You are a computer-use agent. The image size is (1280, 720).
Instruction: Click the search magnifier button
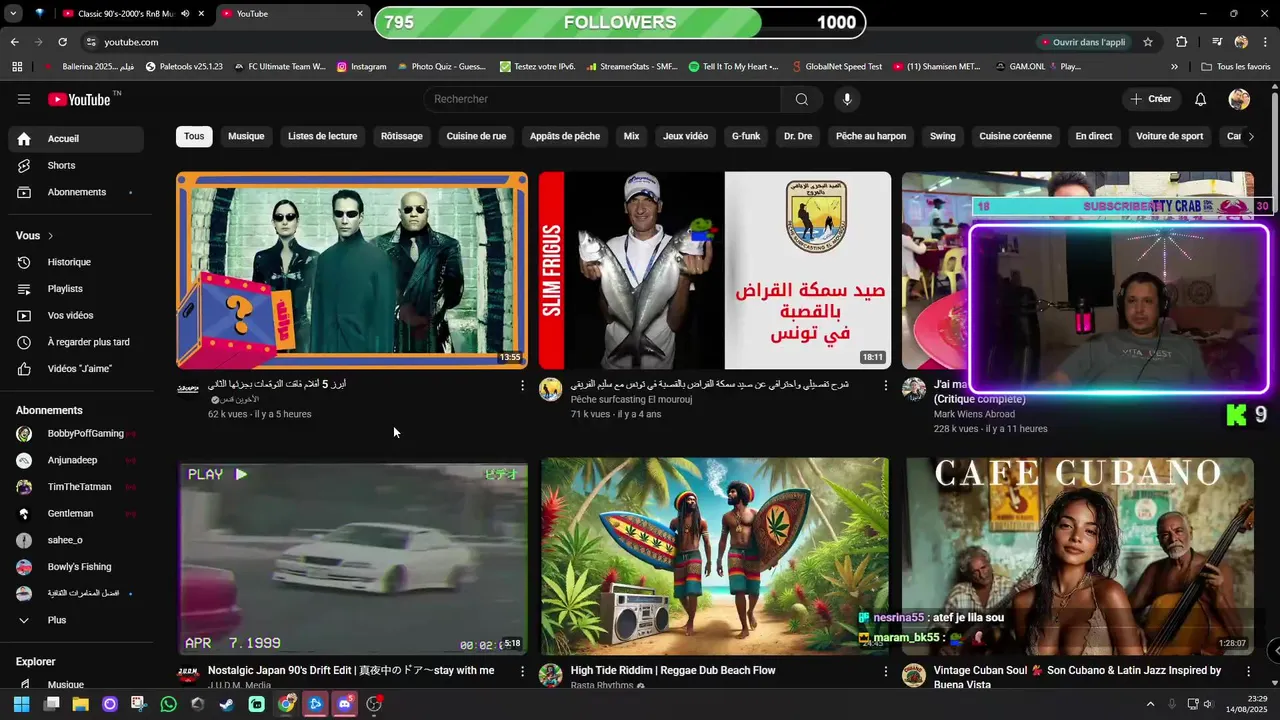[x=802, y=99]
